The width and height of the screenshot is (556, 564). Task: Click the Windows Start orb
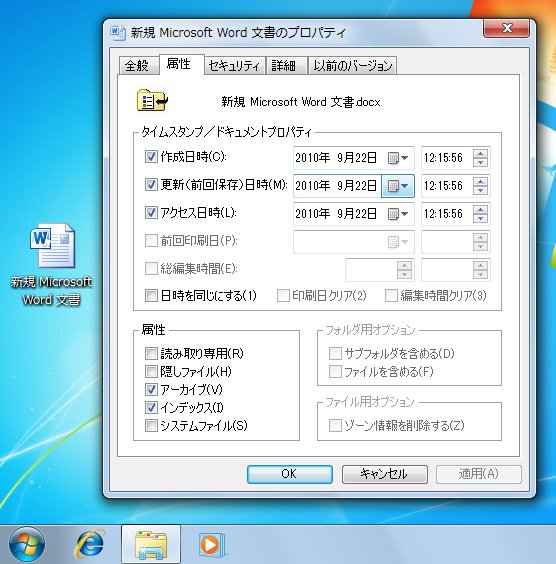(27, 545)
